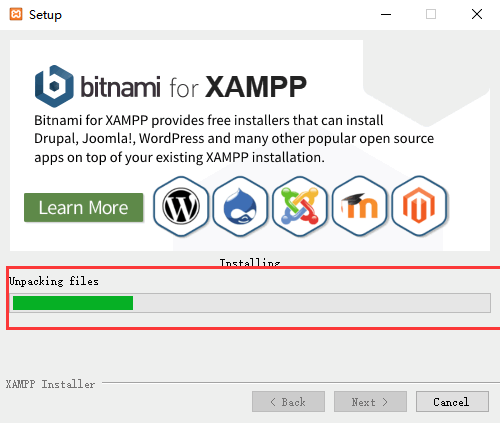
Task: Click the 'bitnami for XAMPP' banner title
Action: point(193,87)
